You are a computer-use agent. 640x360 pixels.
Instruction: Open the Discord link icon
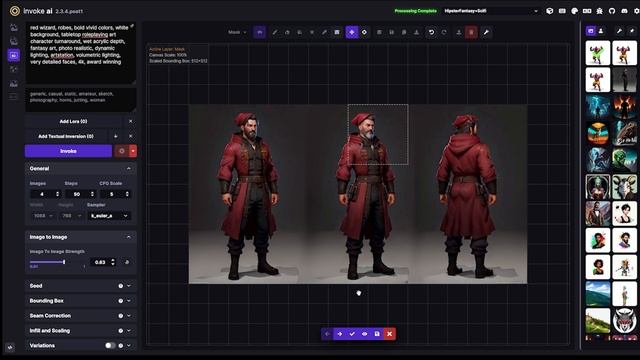(624, 11)
